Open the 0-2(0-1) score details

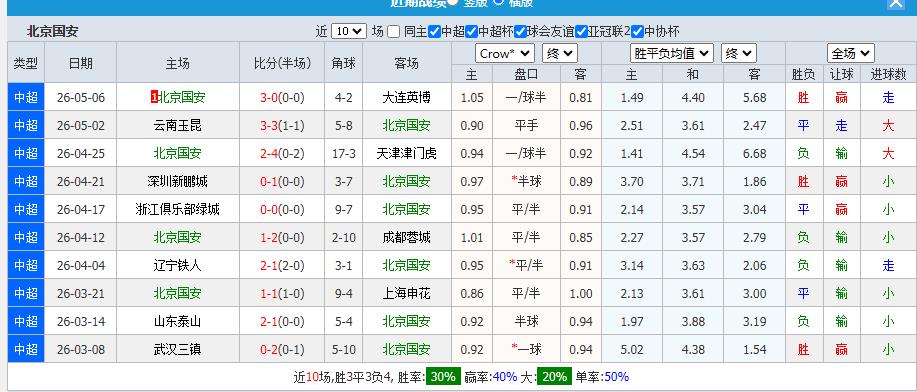click(x=282, y=350)
